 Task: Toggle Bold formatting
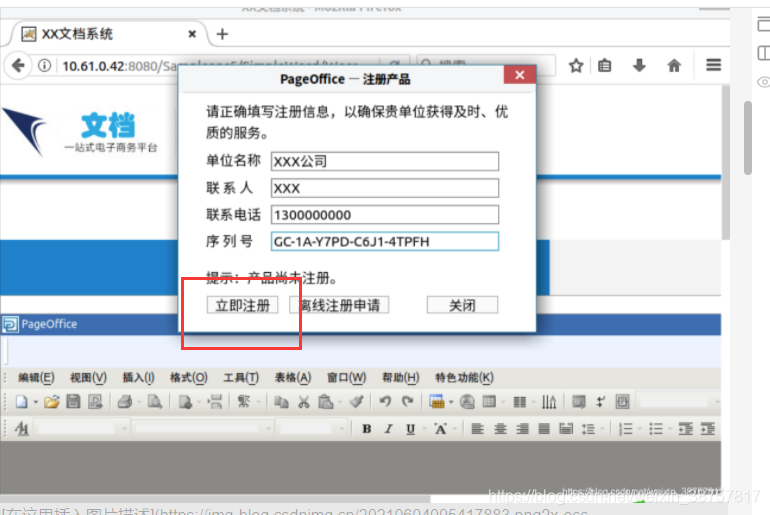click(366, 429)
